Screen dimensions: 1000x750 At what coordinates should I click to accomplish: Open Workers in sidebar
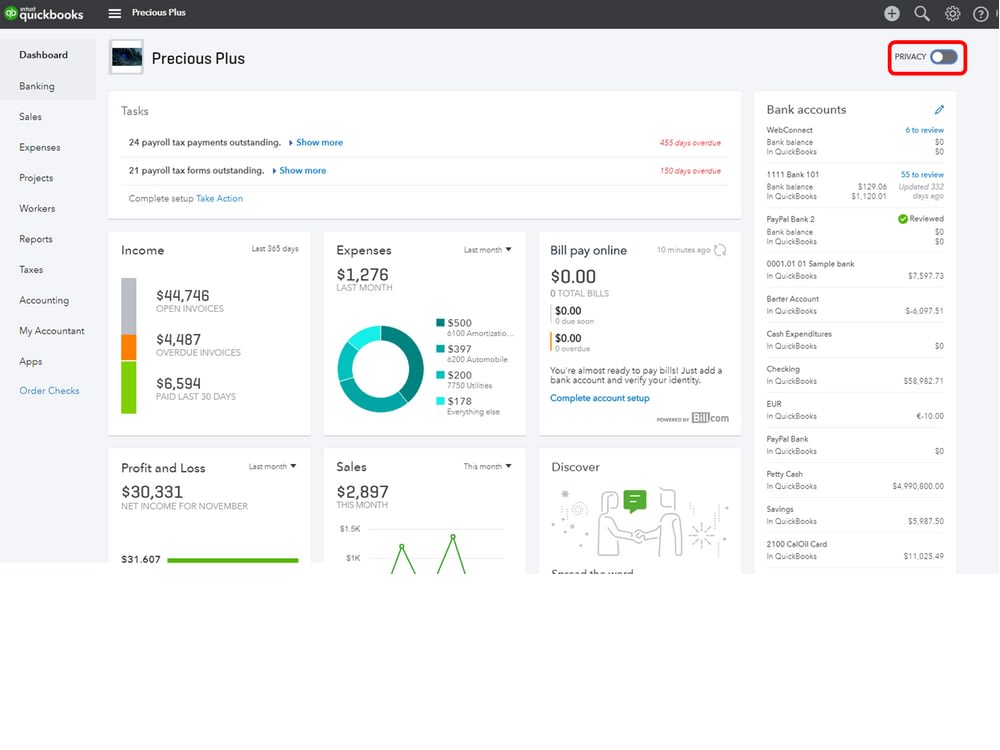pyautogui.click(x=37, y=209)
